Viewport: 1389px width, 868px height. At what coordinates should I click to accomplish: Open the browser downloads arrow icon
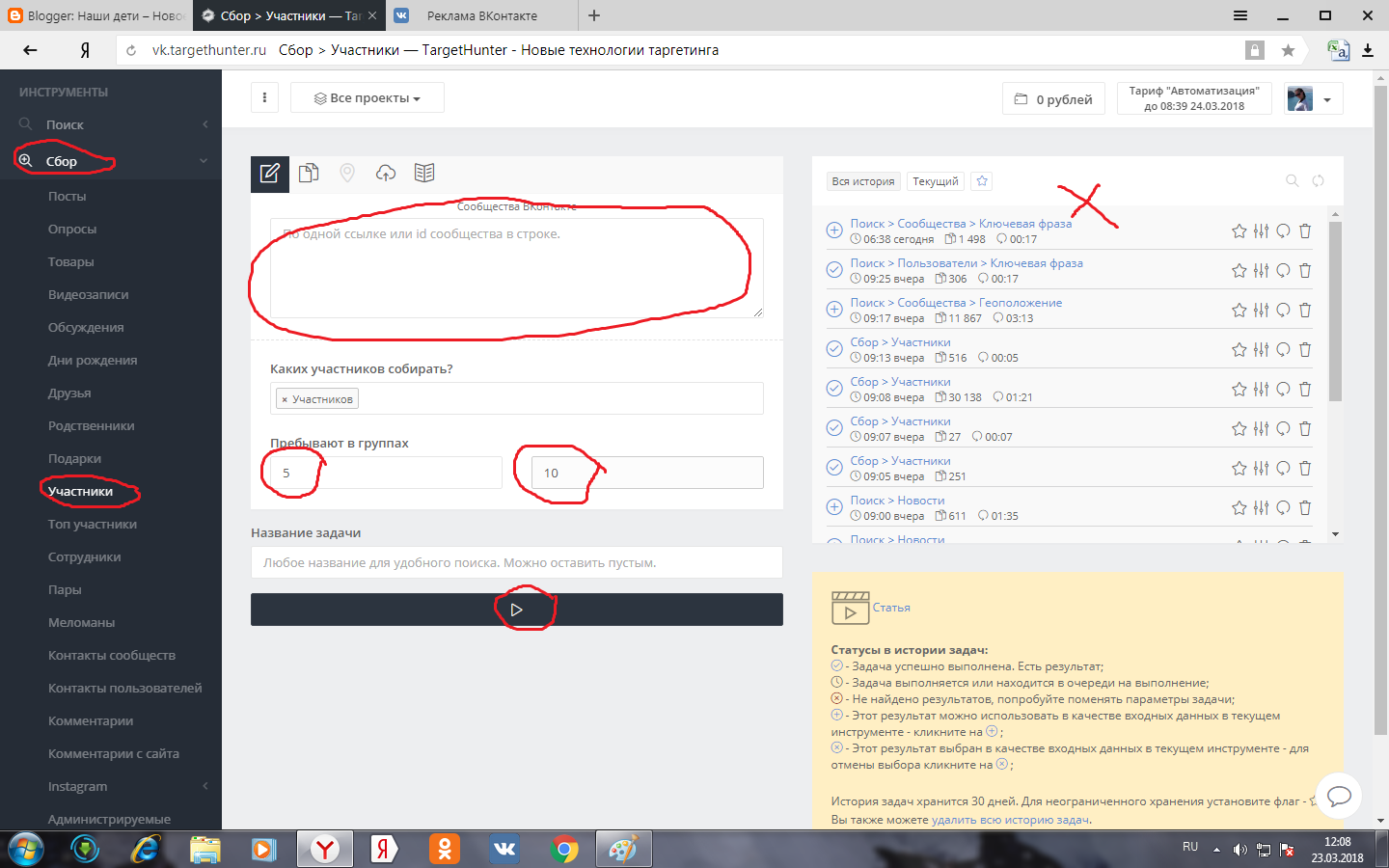(1368, 50)
